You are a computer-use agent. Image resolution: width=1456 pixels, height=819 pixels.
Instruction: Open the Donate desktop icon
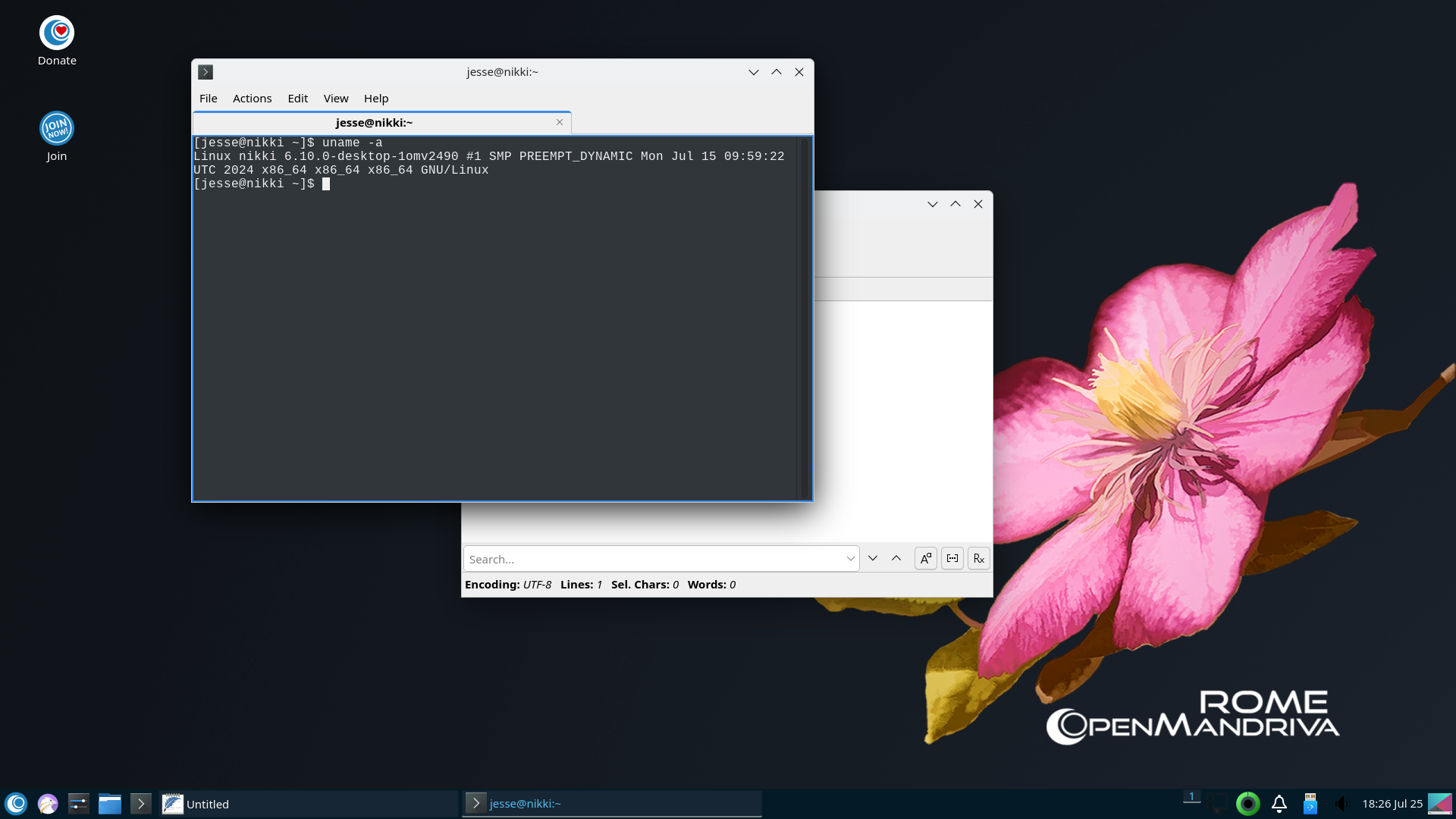(x=57, y=42)
